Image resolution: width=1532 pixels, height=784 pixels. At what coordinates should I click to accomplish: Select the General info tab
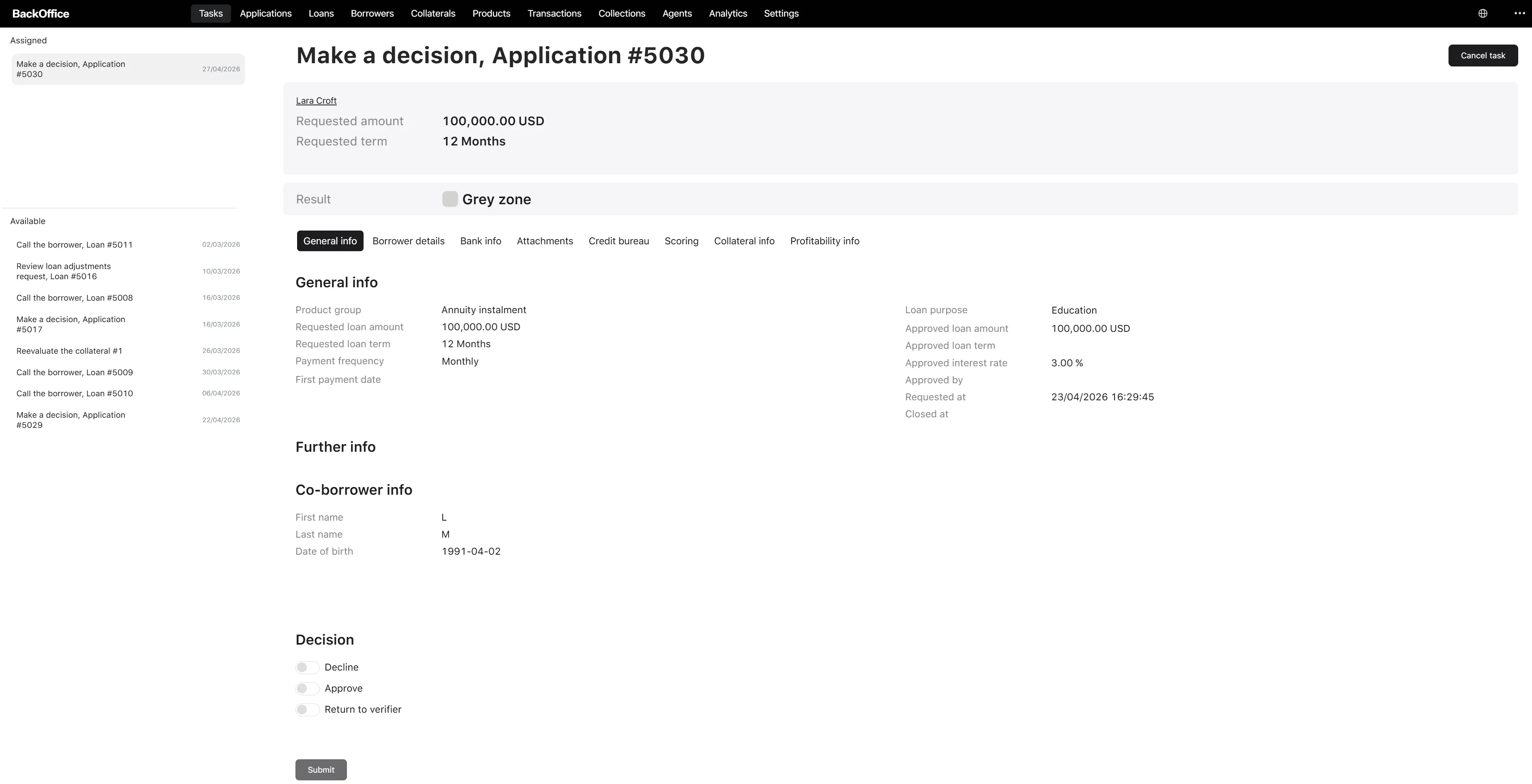pos(330,241)
